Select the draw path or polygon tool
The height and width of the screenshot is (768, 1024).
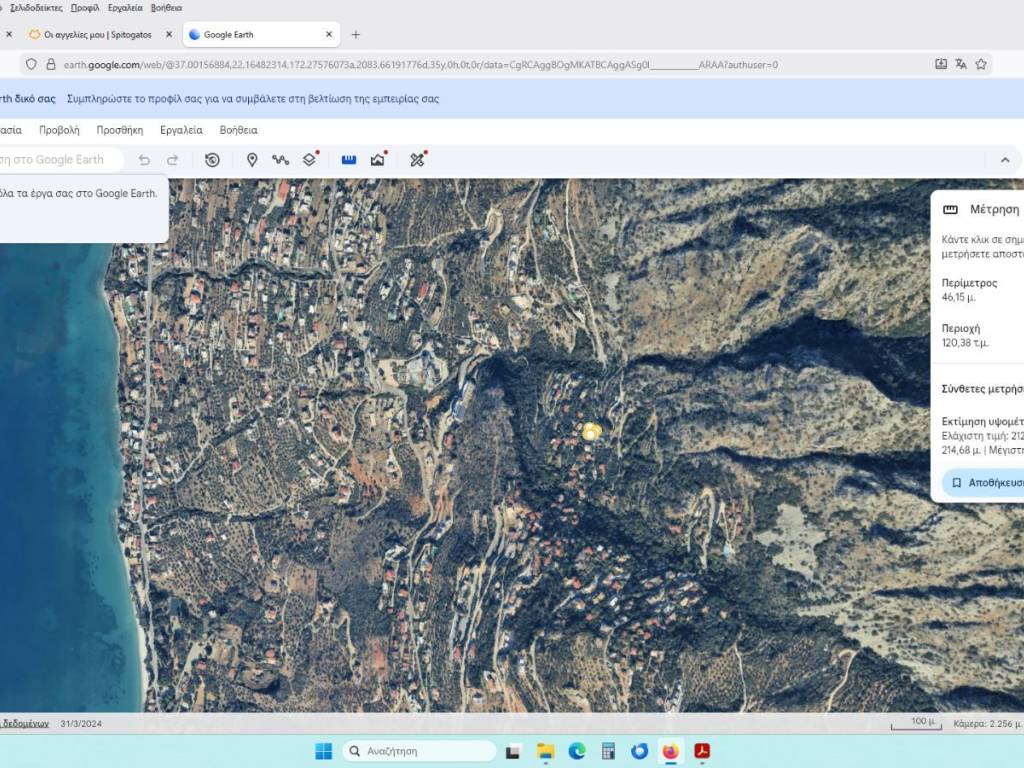coord(280,160)
